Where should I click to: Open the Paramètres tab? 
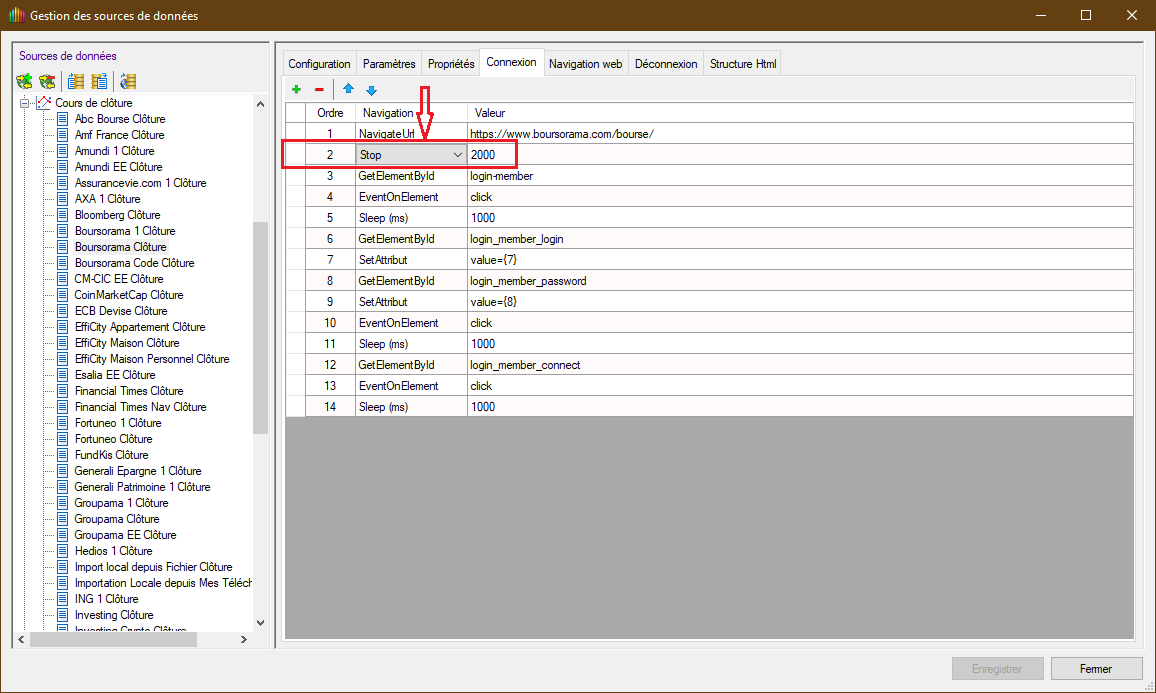pyautogui.click(x=388, y=64)
